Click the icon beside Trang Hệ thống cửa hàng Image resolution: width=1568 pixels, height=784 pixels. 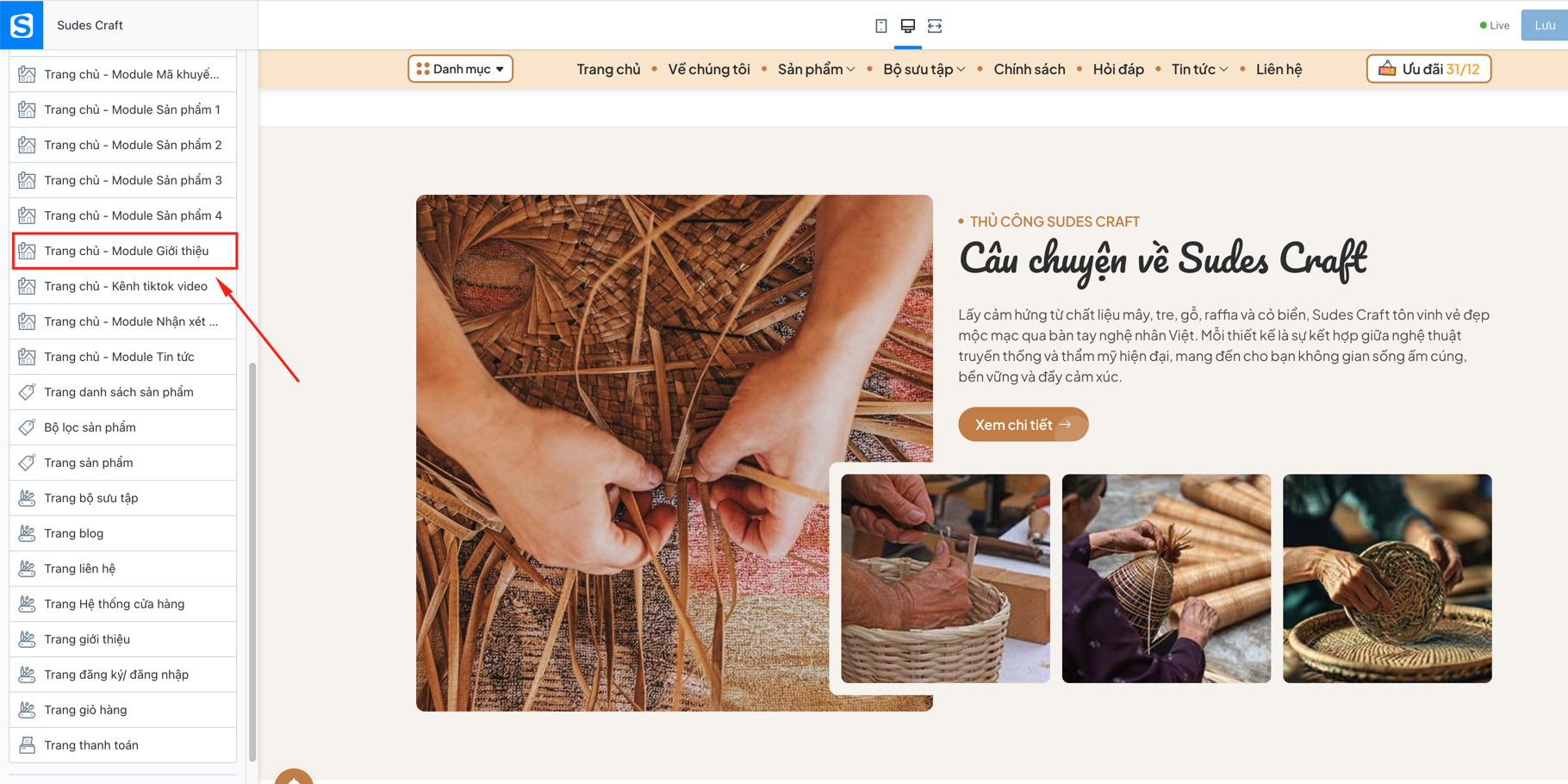coord(28,604)
